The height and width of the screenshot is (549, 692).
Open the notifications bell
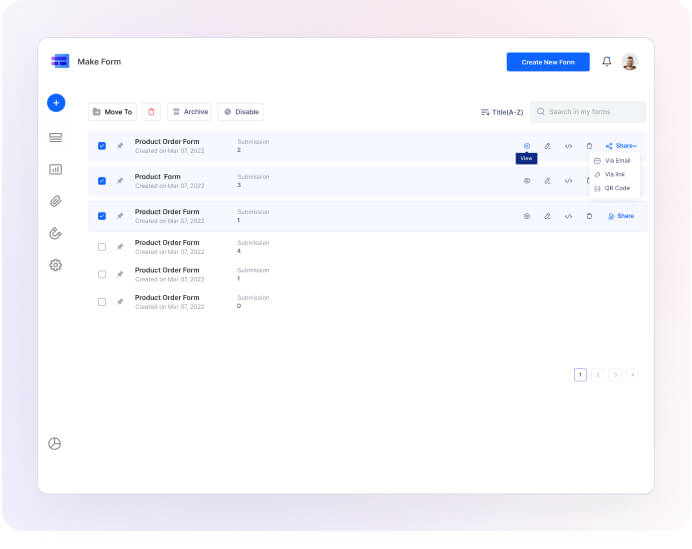tap(606, 62)
